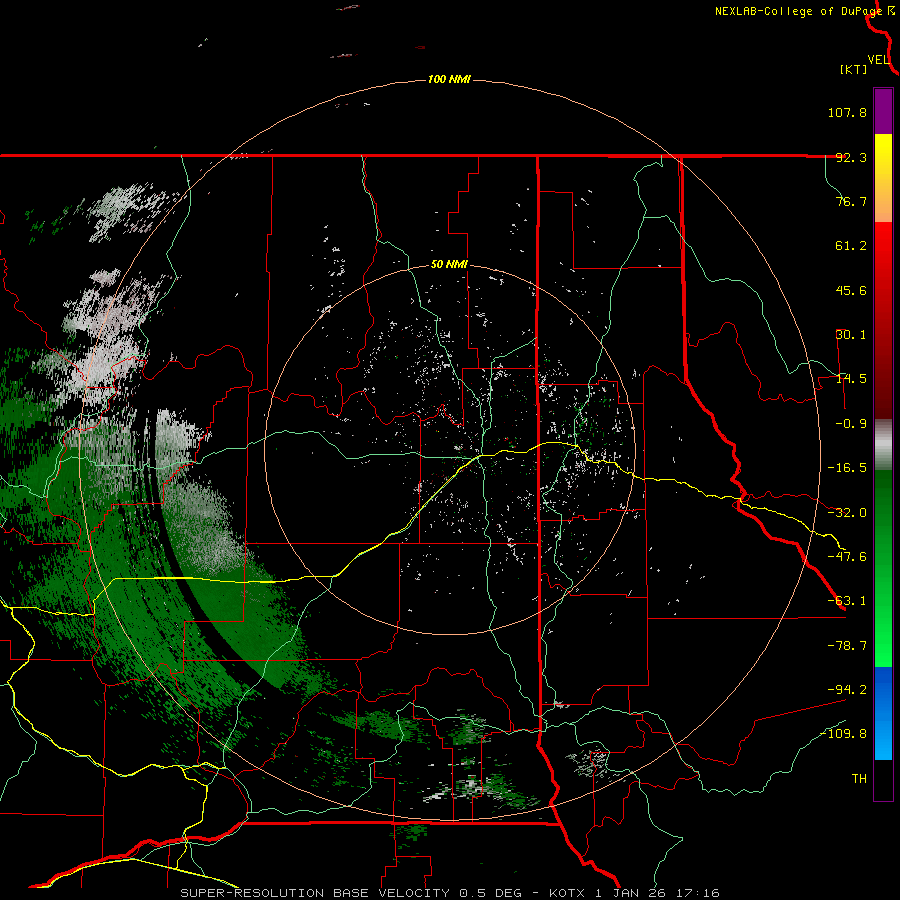Pick the red segment of the color bar
Screen dimensions: 900x900
tap(883, 320)
